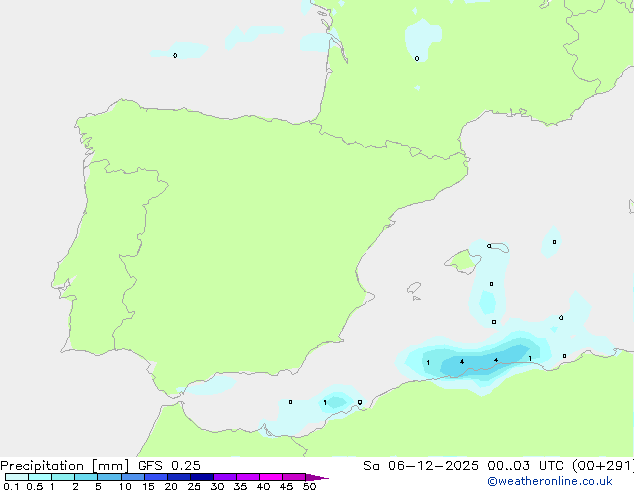The width and height of the screenshot is (634, 490).
Task: Pick the 10–15 mm legend swatch
Action: pyautogui.click(x=133, y=477)
